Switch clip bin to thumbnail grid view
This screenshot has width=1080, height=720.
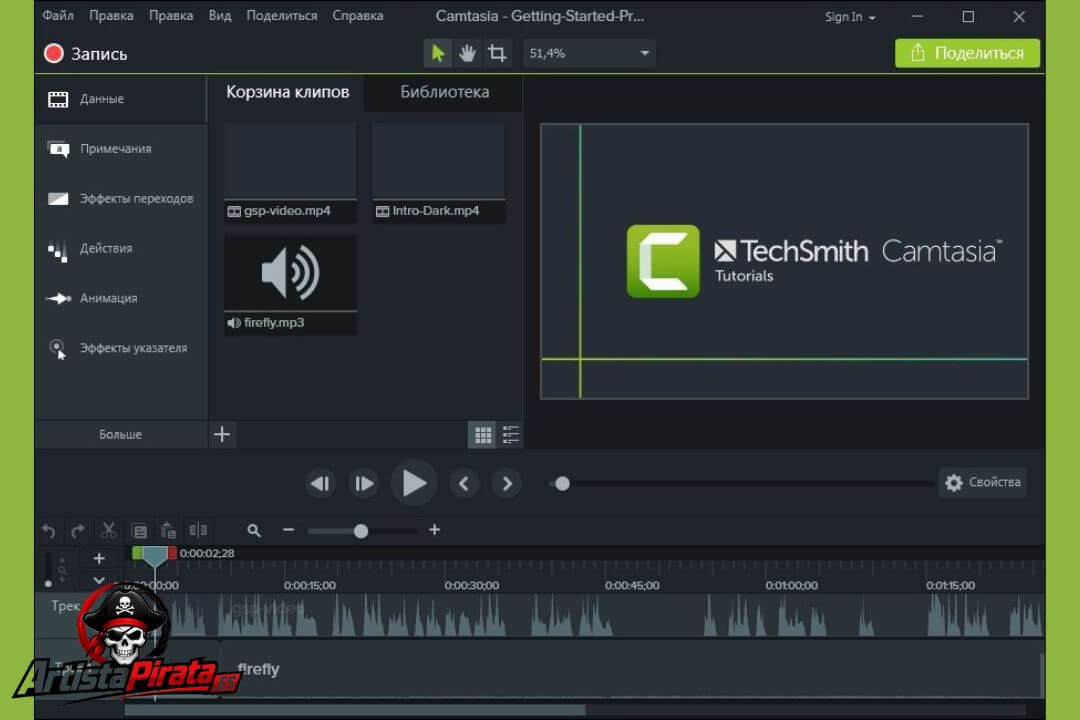pos(482,435)
